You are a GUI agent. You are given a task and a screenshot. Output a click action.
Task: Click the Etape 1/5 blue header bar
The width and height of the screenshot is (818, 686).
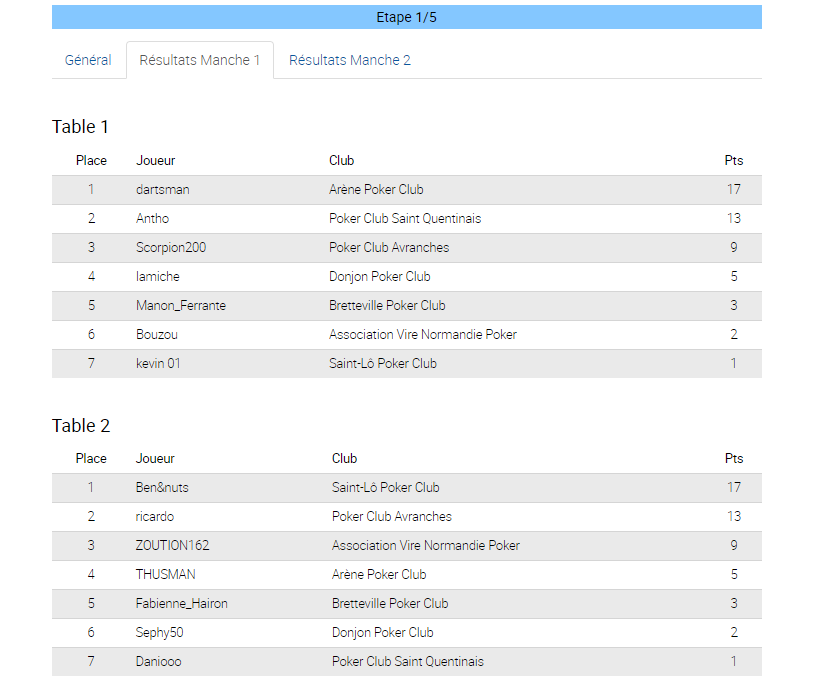tap(406, 17)
